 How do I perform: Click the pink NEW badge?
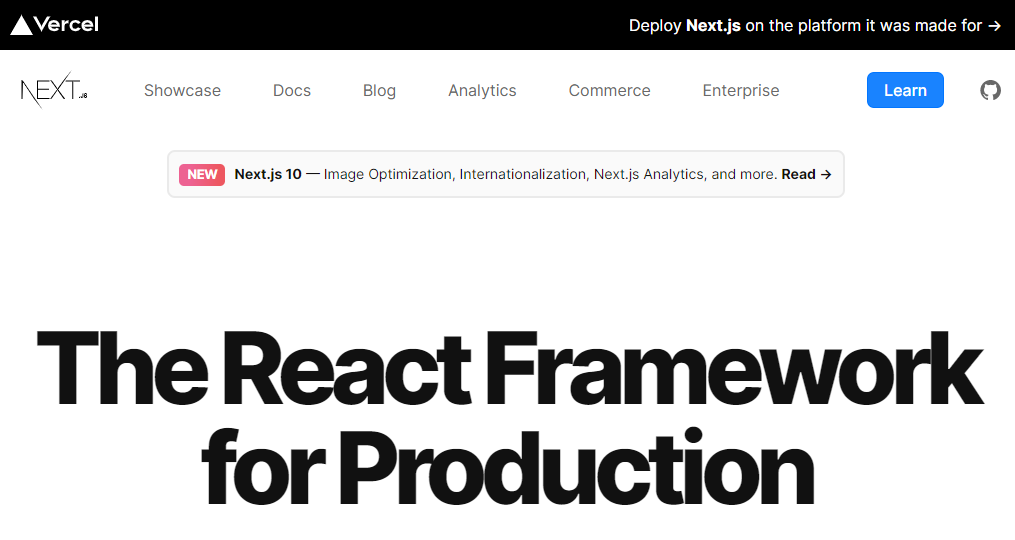(x=202, y=174)
